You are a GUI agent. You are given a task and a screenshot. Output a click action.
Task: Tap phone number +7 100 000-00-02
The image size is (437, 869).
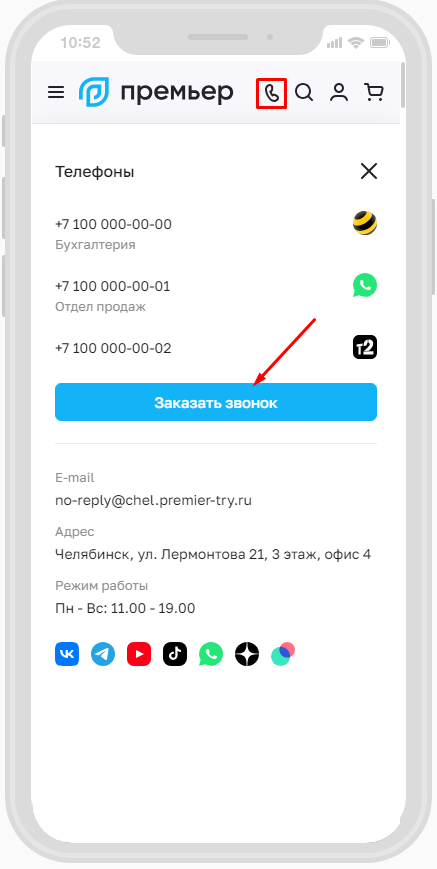[114, 349]
